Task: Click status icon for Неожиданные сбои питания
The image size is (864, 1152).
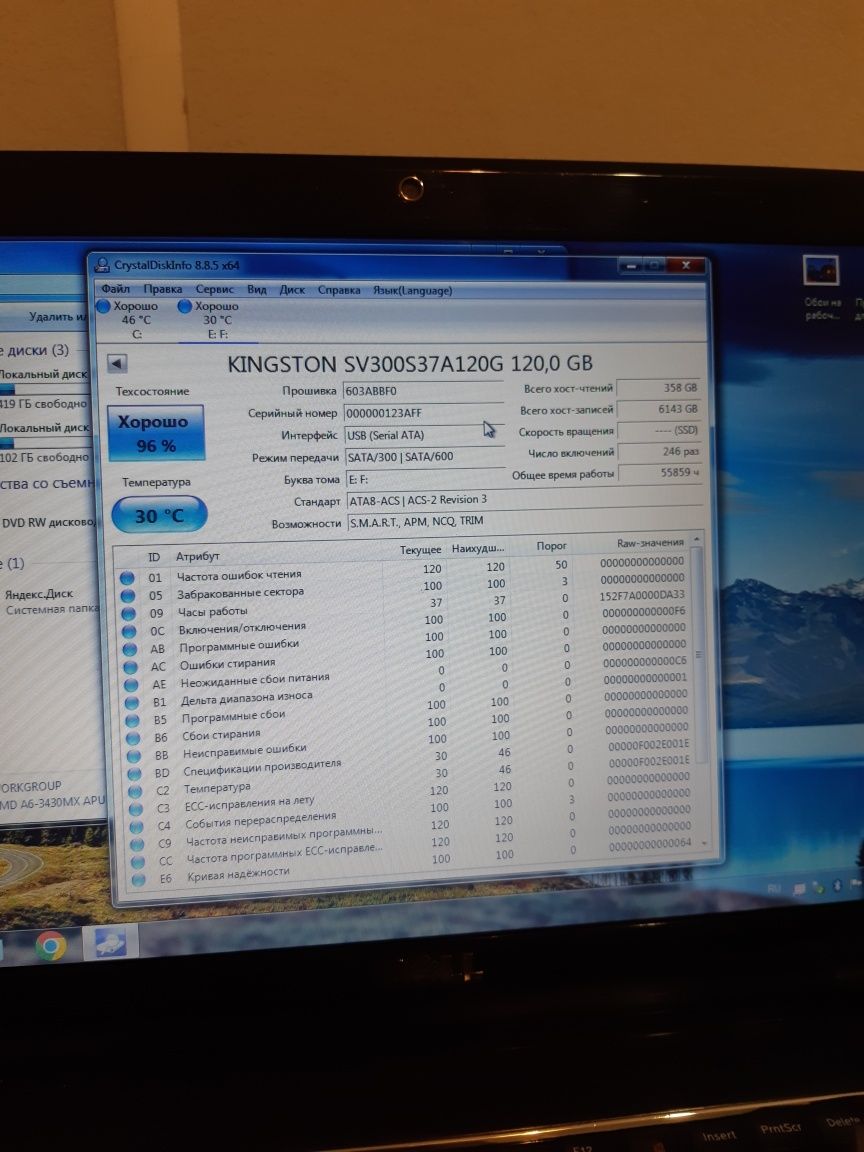Action: [131, 685]
